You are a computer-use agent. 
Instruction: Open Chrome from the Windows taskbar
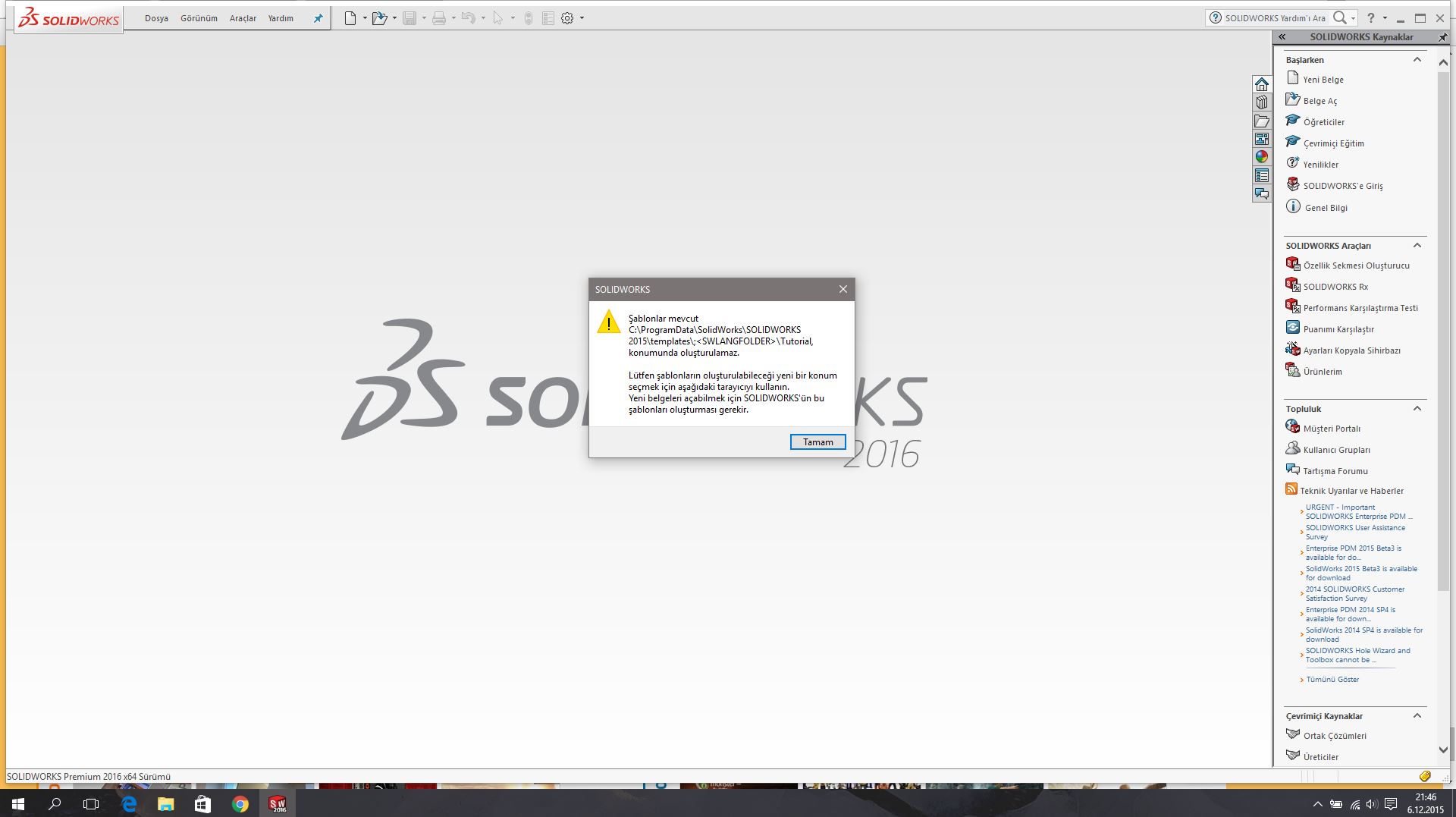point(240,804)
